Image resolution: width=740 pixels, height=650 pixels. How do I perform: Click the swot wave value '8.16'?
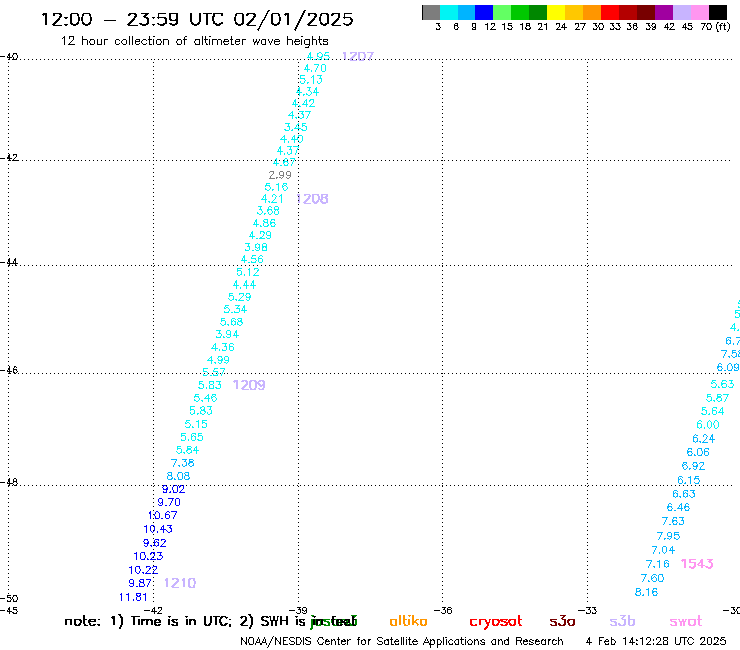[646, 592]
